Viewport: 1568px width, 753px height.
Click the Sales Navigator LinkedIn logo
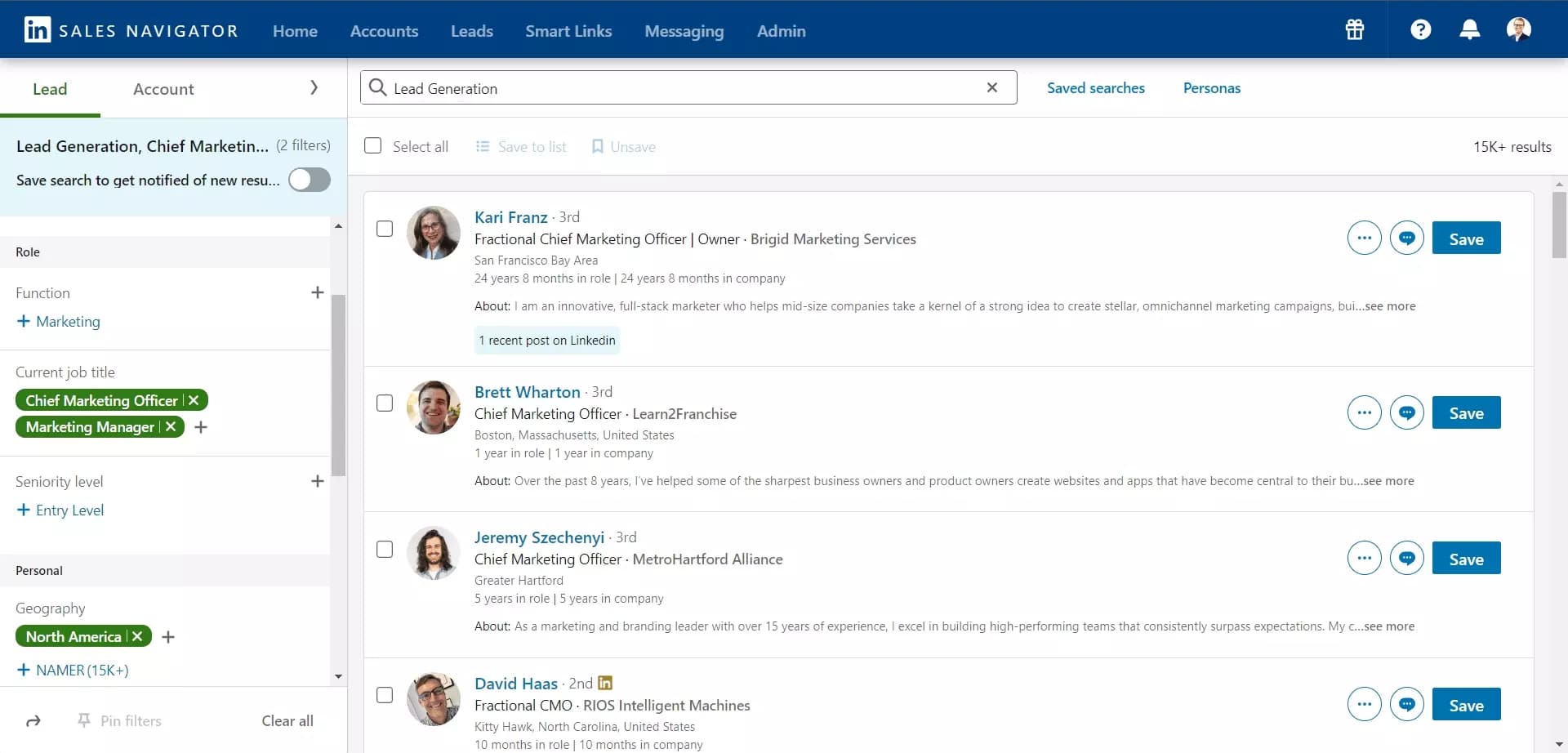coord(37,29)
